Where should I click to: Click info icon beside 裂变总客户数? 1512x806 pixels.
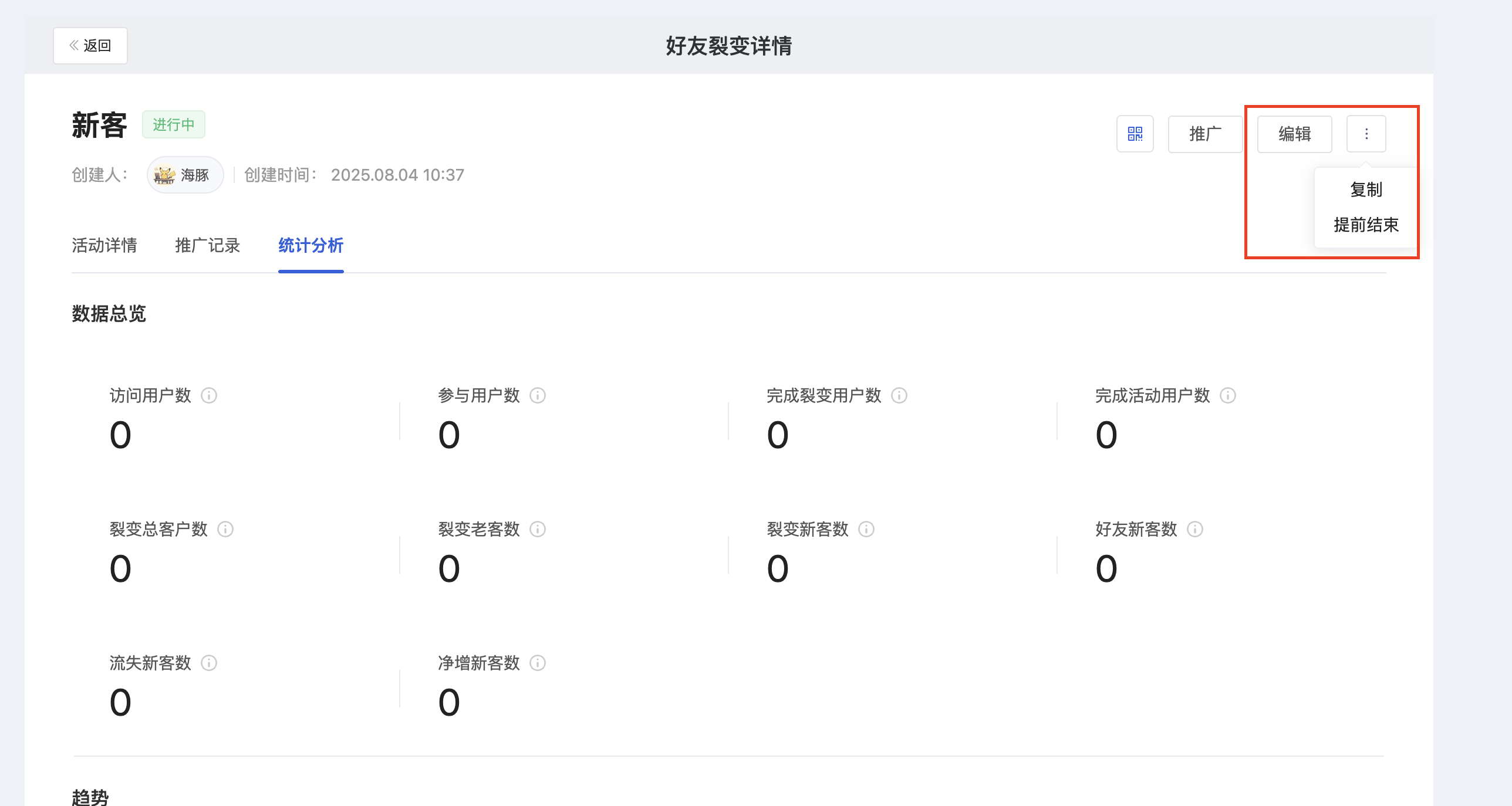225,529
